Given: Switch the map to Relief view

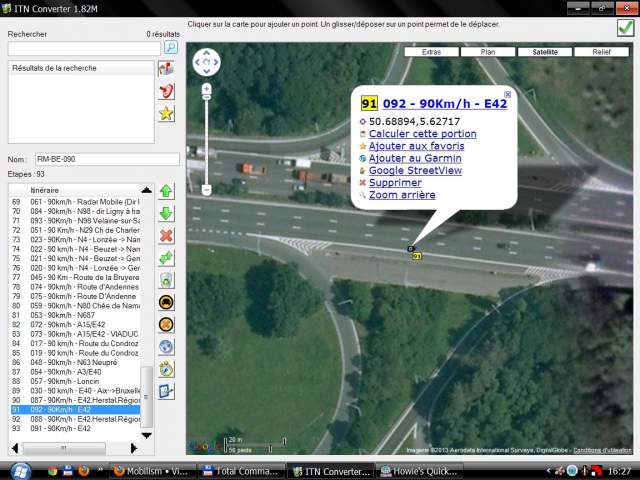Looking at the screenshot, I should [601, 51].
